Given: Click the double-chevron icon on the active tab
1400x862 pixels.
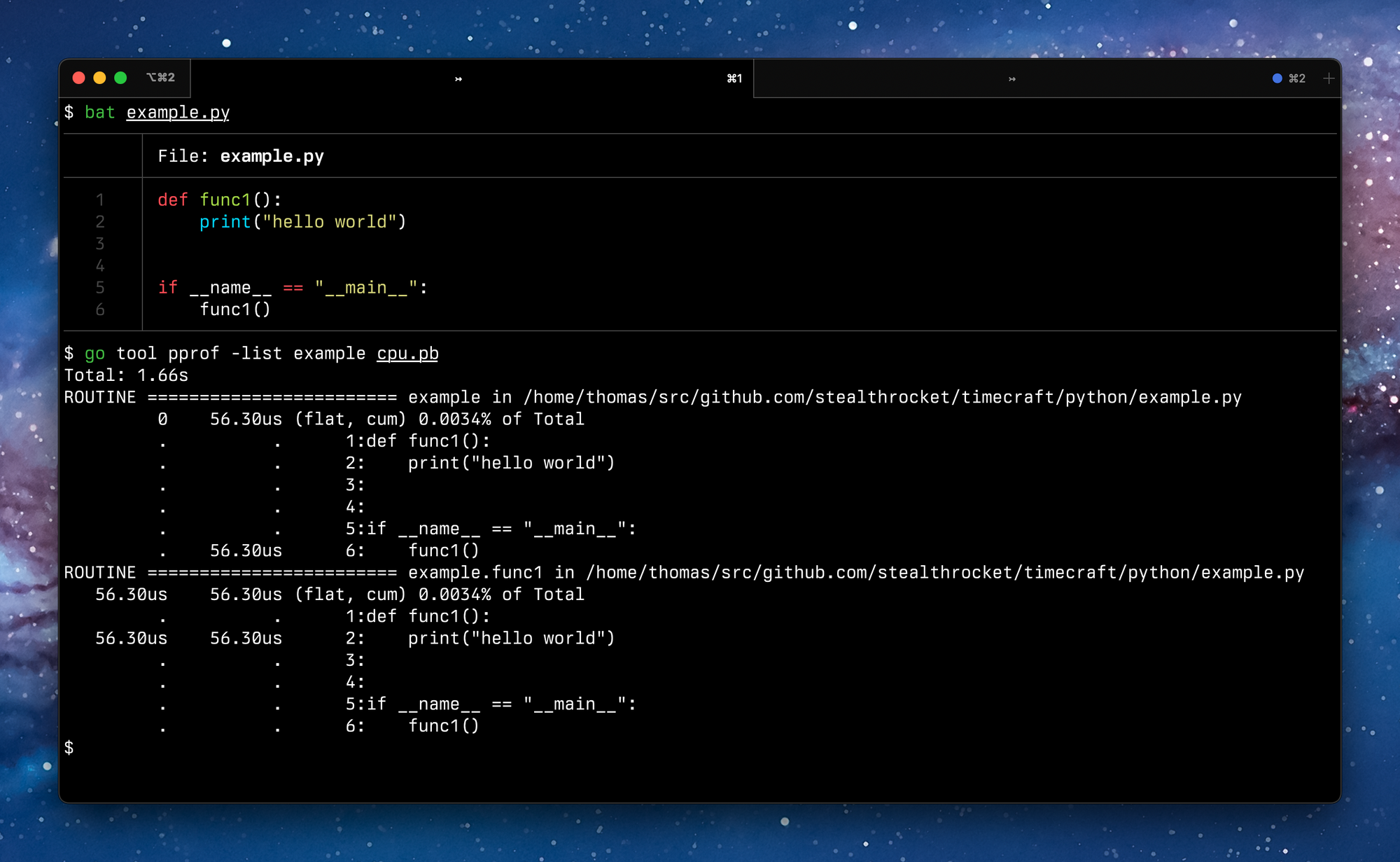Looking at the screenshot, I should point(459,79).
